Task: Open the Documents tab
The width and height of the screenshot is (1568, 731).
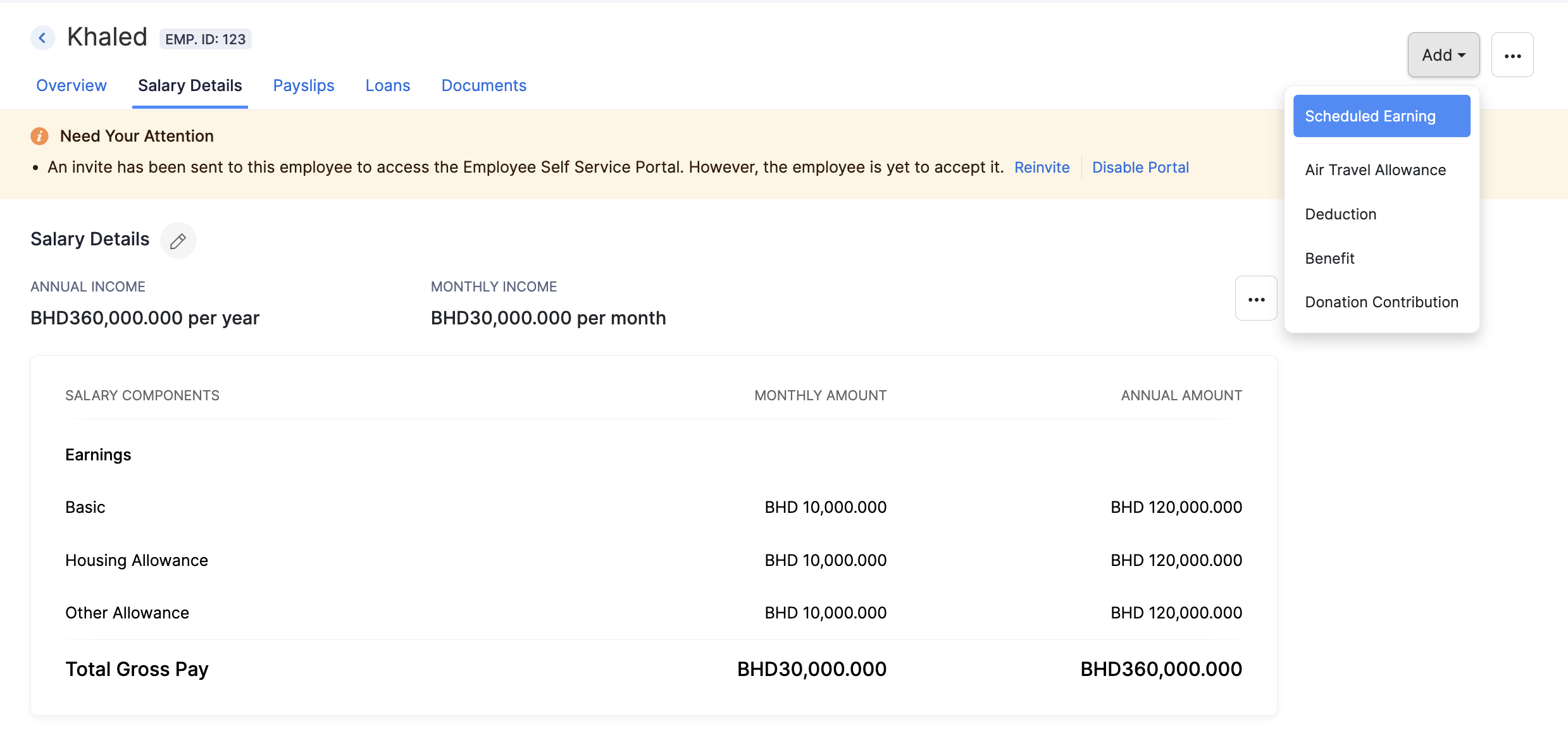Action: (483, 85)
